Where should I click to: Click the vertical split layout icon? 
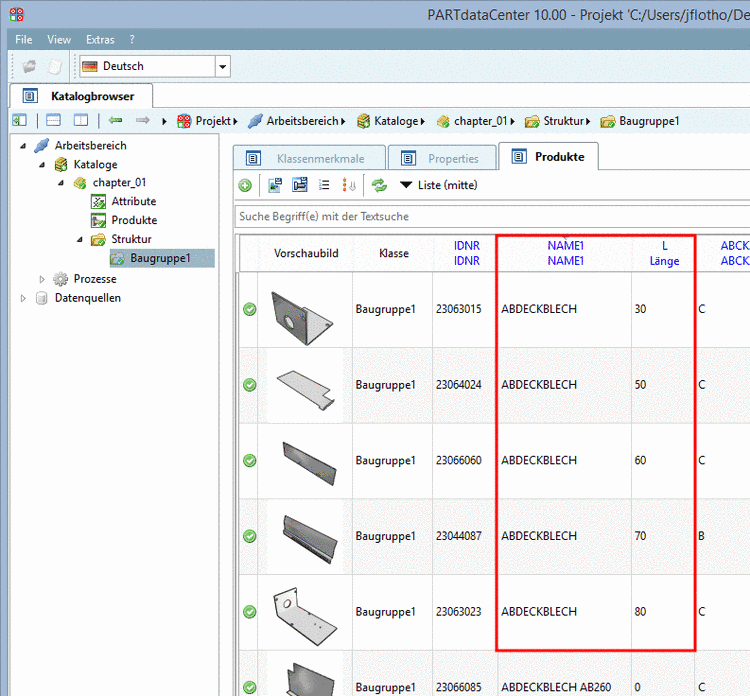80,121
